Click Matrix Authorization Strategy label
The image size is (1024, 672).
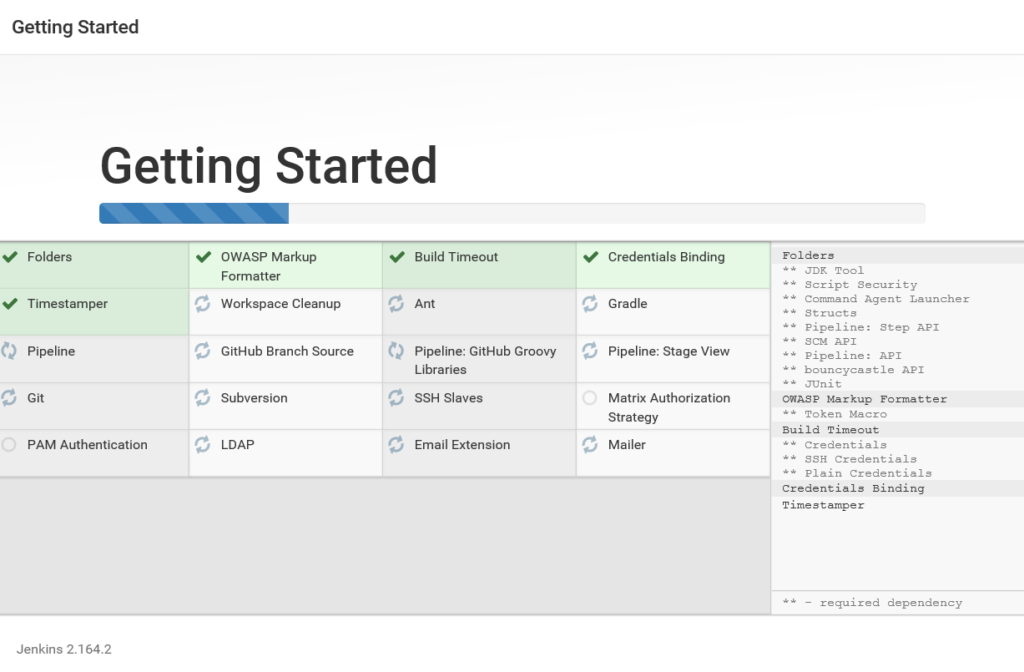[669, 408]
